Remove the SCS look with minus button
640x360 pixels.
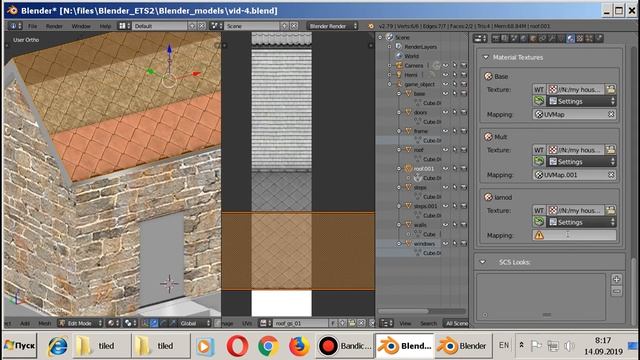tap(616, 291)
